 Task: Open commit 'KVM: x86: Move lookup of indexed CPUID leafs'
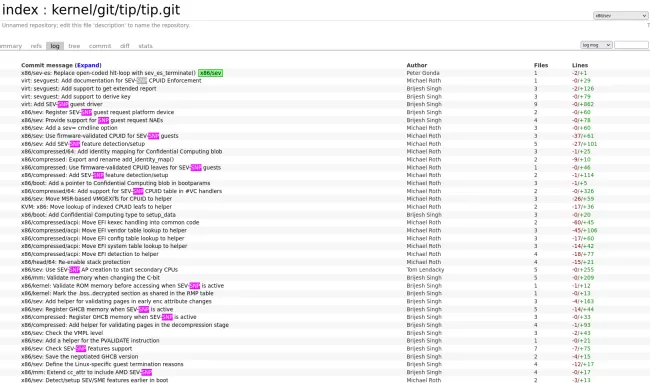tap(96, 207)
